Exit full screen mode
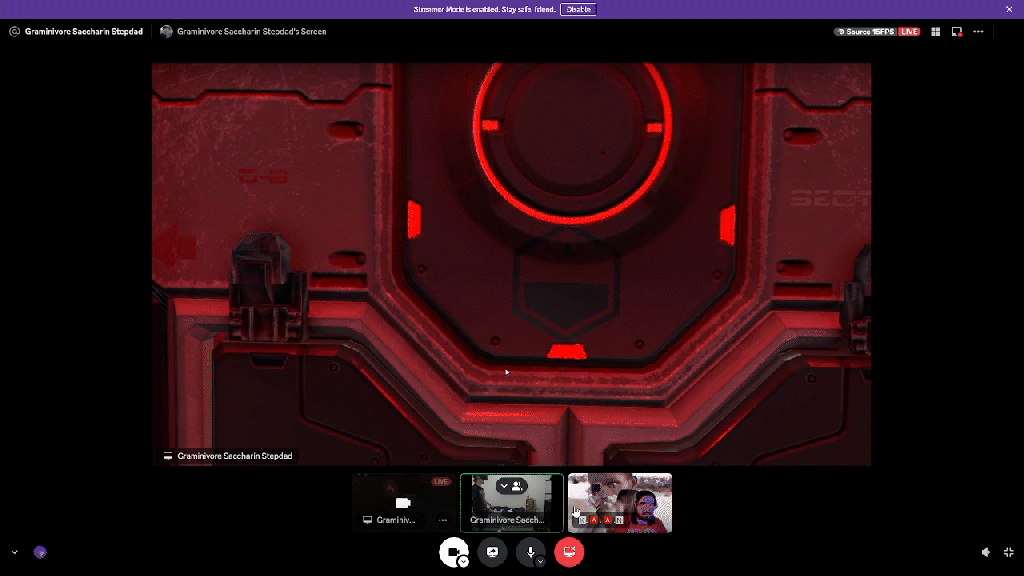Viewport: 1024px width, 576px height. pyautogui.click(x=1008, y=552)
